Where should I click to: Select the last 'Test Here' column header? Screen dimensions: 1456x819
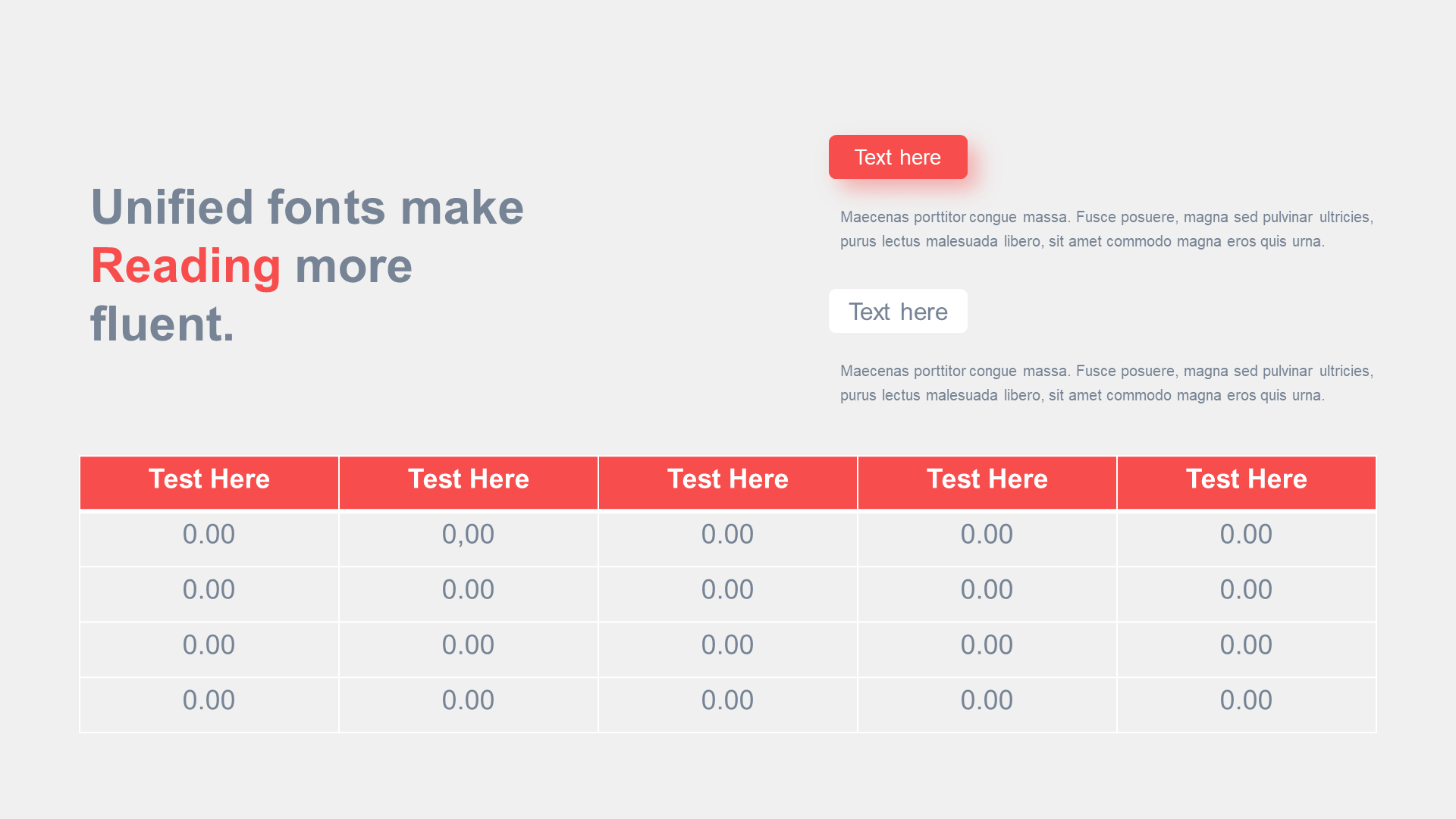[x=1247, y=482]
